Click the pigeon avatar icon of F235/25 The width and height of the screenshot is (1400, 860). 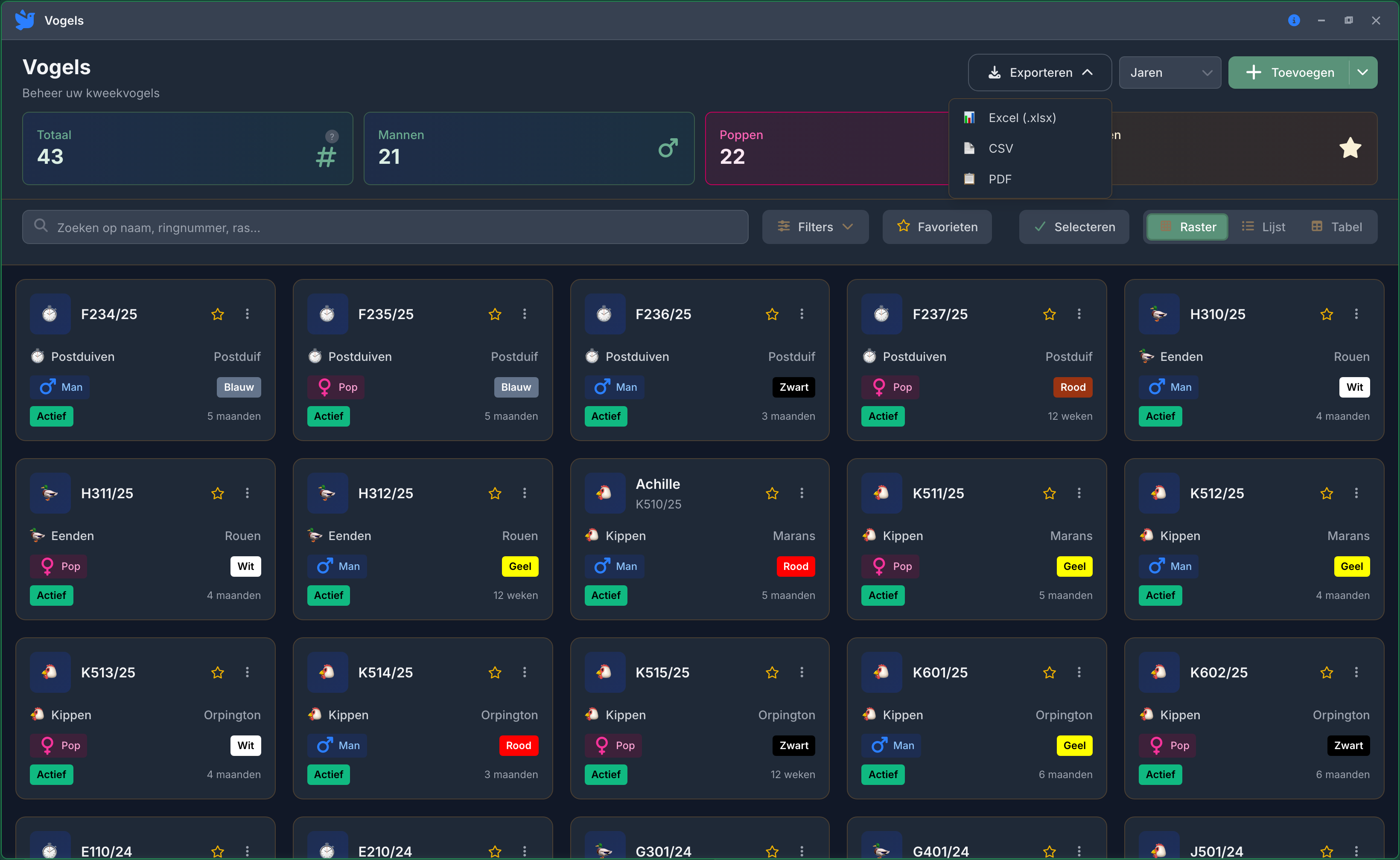pyautogui.click(x=327, y=314)
